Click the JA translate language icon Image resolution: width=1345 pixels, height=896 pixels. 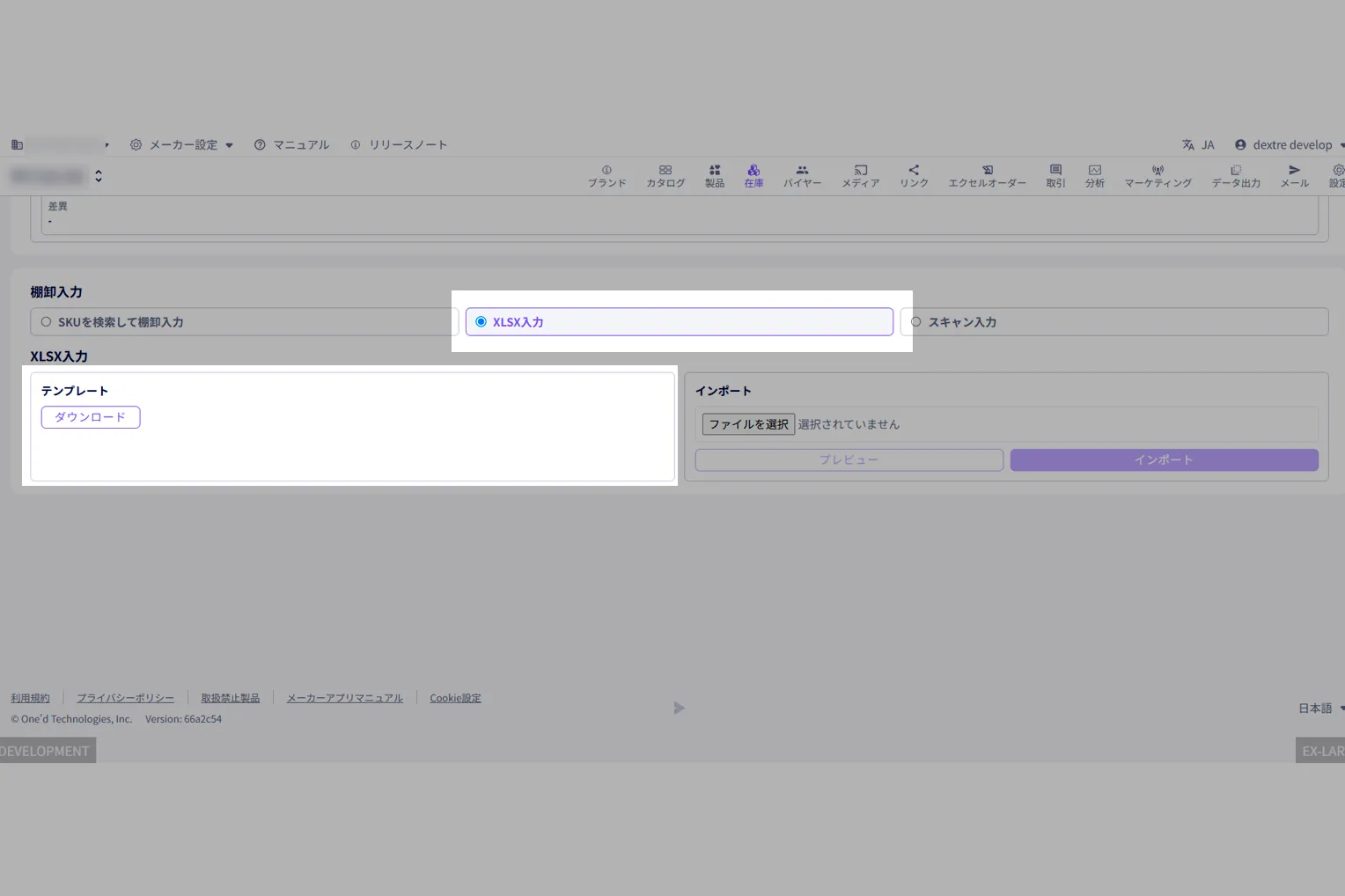[1198, 145]
